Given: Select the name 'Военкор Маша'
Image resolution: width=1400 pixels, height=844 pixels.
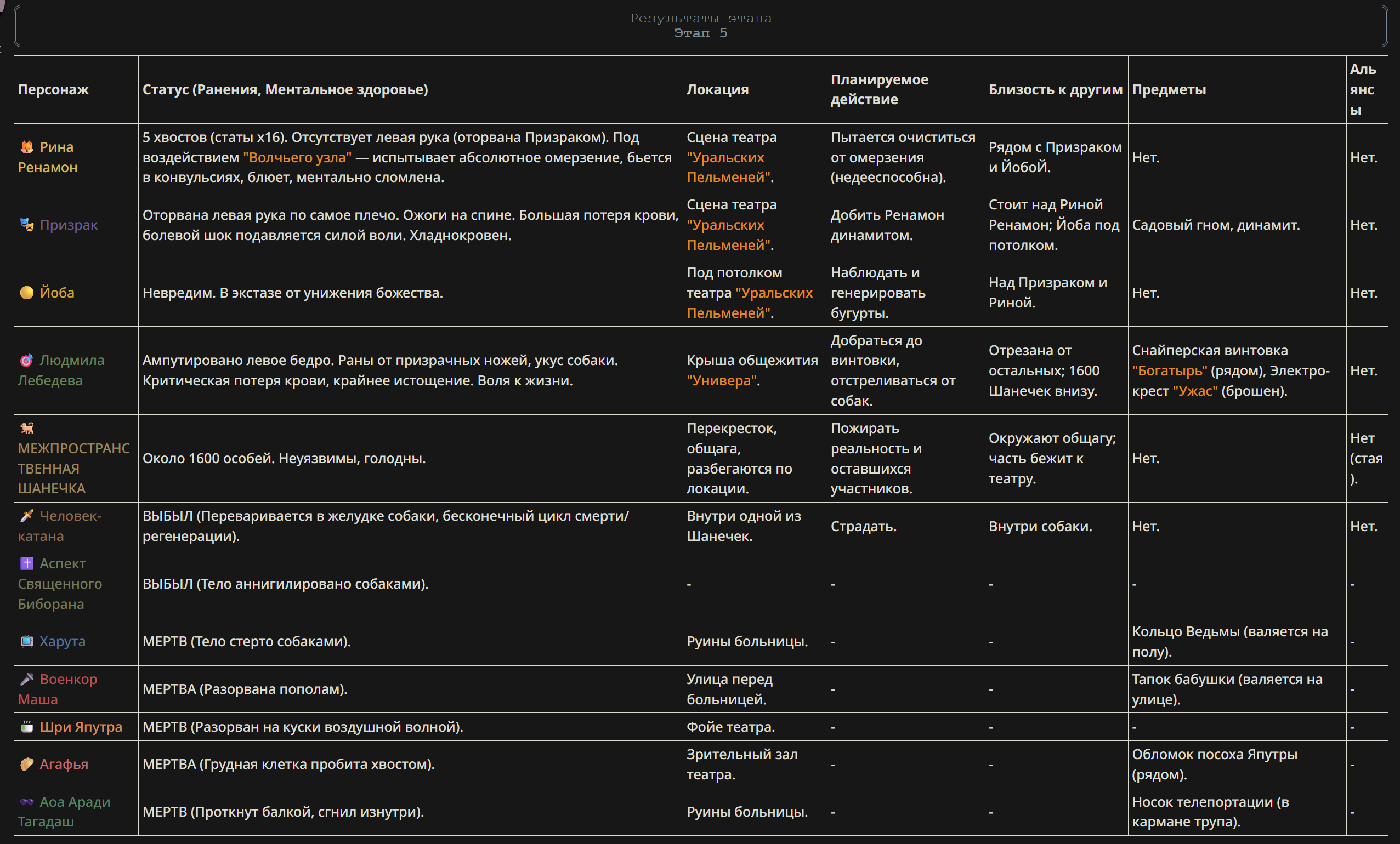Looking at the screenshot, I should click(58, 689).
